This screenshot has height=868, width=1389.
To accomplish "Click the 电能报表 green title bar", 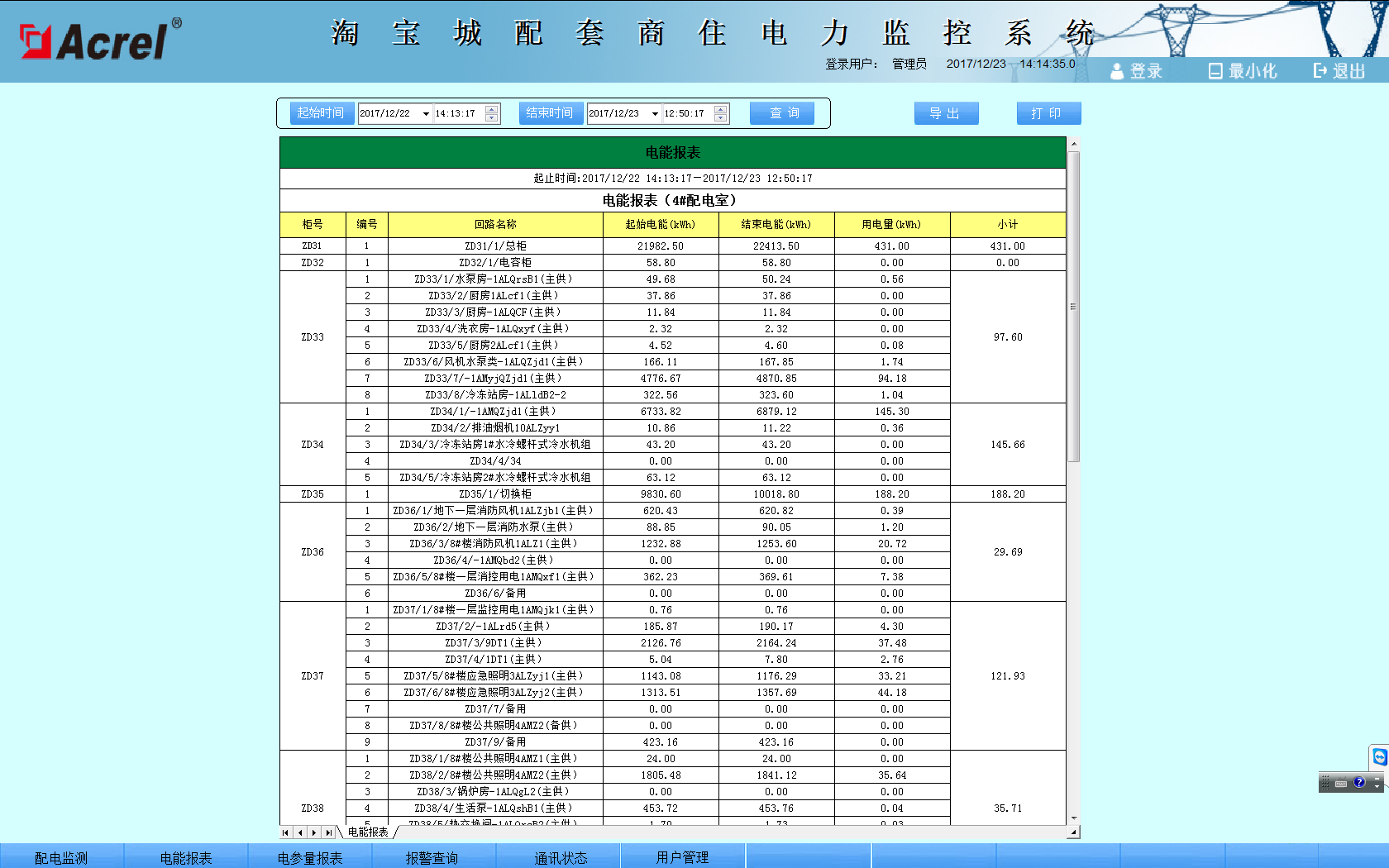I will tap(673, 153).
